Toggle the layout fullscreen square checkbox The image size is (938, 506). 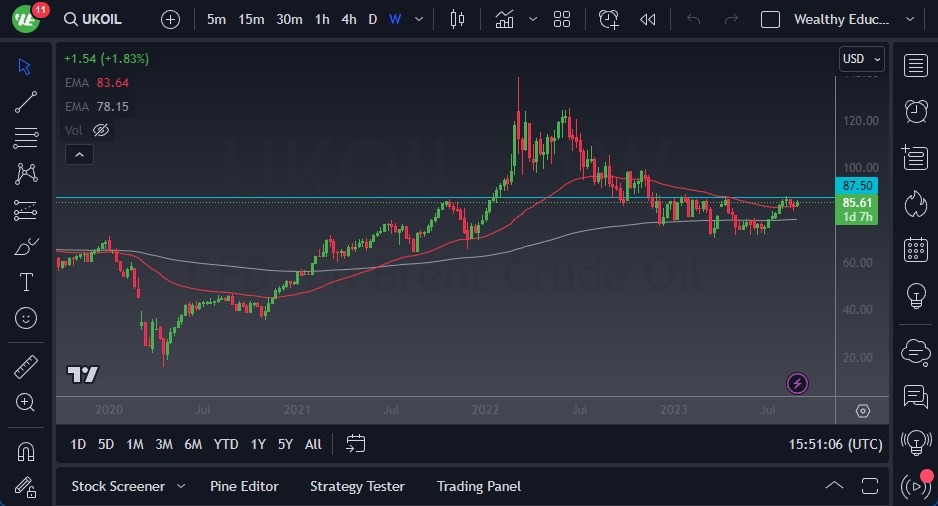click(x=770, y=19)
